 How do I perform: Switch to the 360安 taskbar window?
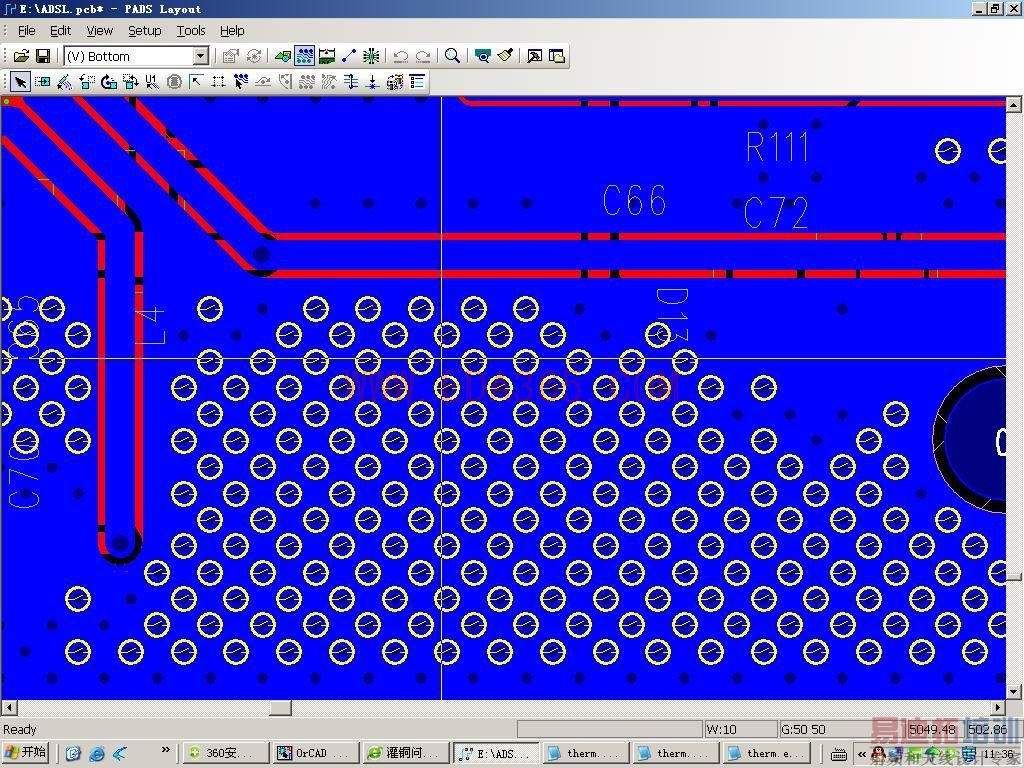pos(225,754)
